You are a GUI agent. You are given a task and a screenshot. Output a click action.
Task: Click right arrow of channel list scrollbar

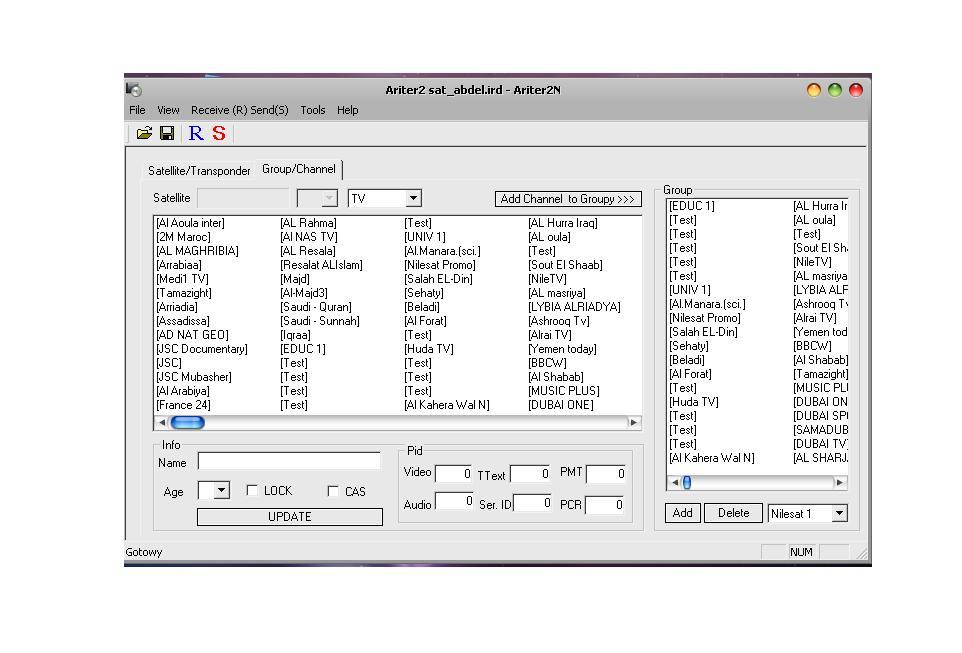[x=634, y=422]
